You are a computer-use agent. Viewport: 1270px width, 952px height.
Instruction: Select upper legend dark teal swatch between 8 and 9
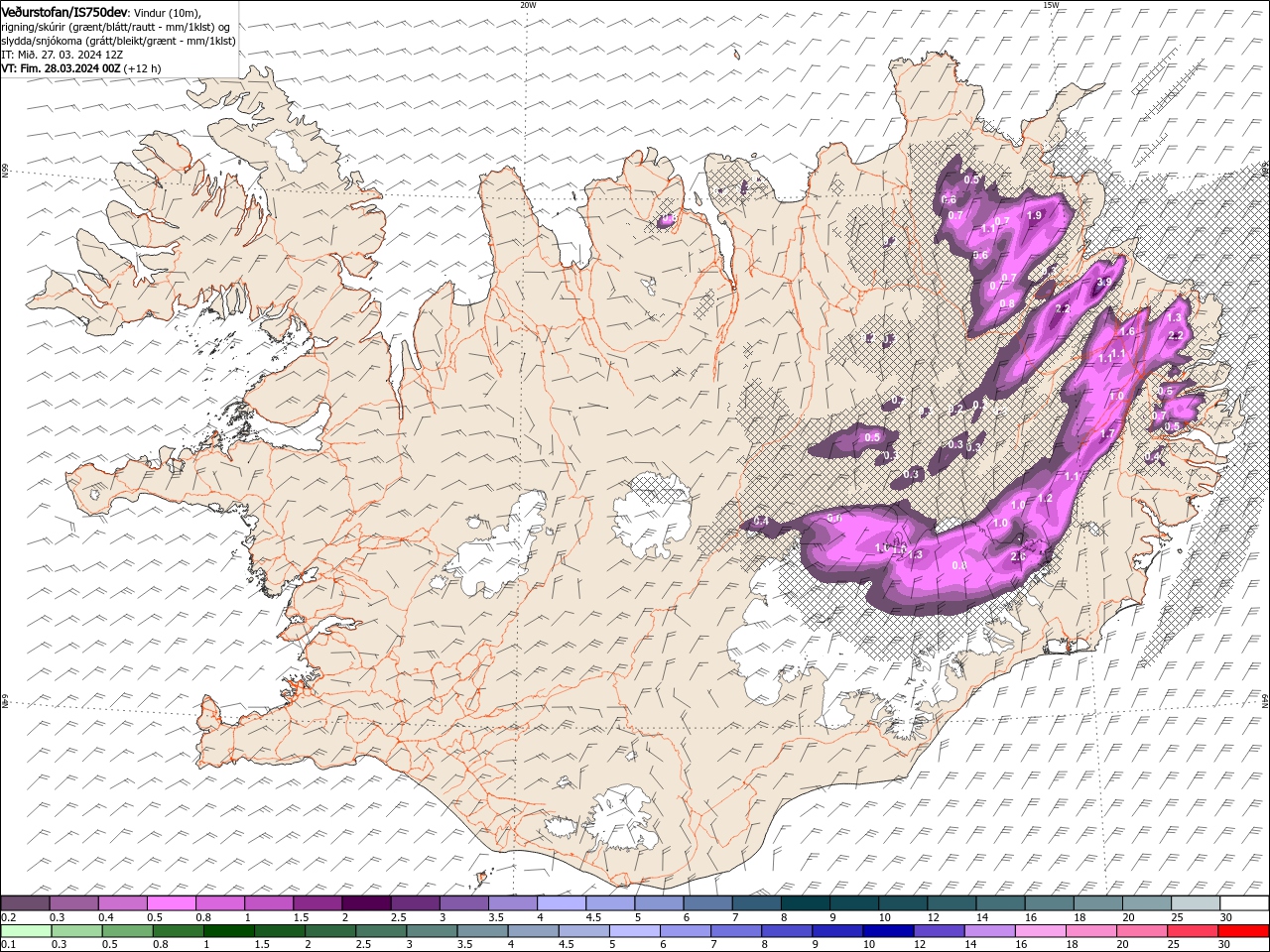point(805,903)
